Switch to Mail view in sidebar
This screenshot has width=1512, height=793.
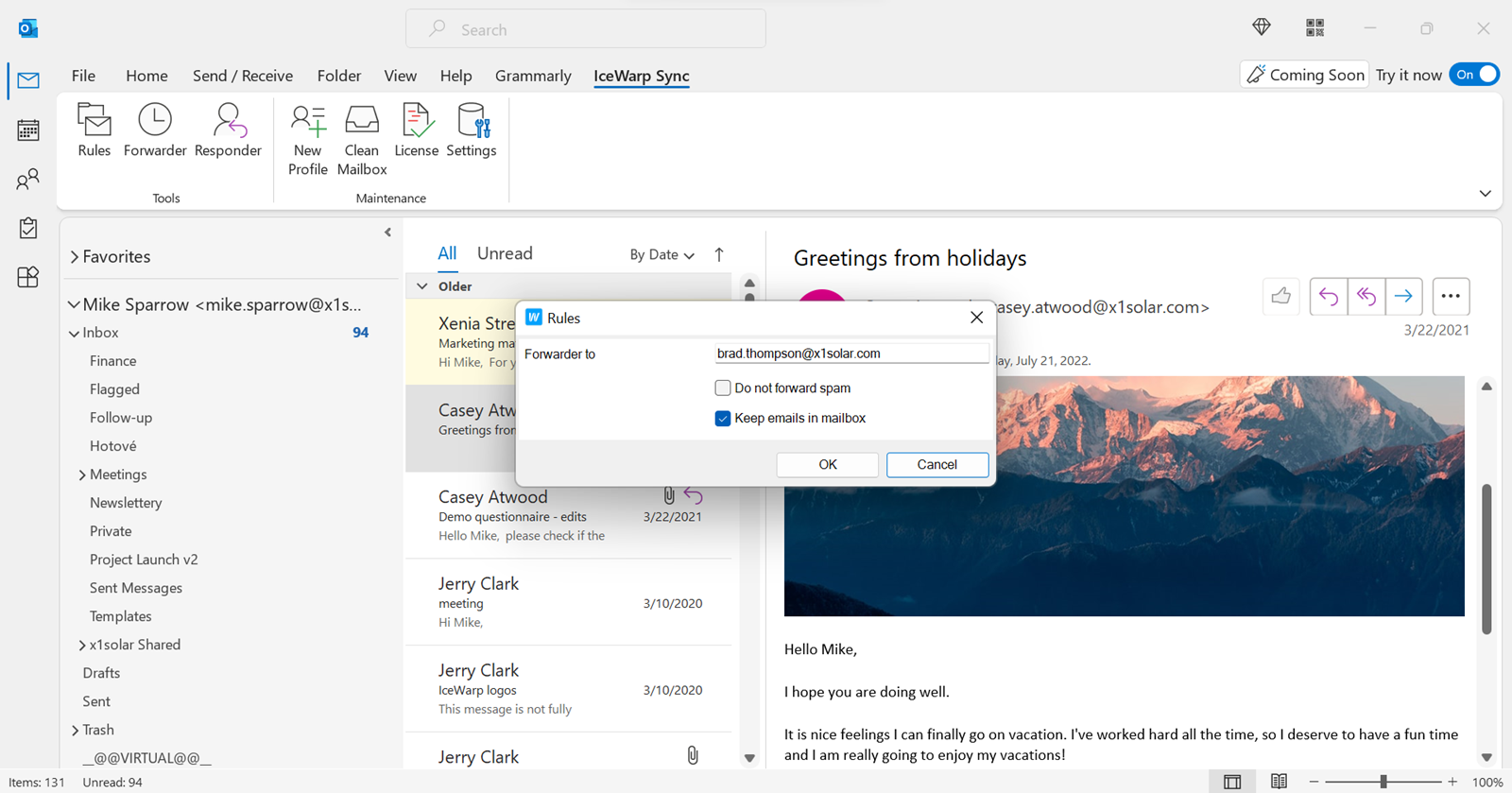click(x=28, y=80)
